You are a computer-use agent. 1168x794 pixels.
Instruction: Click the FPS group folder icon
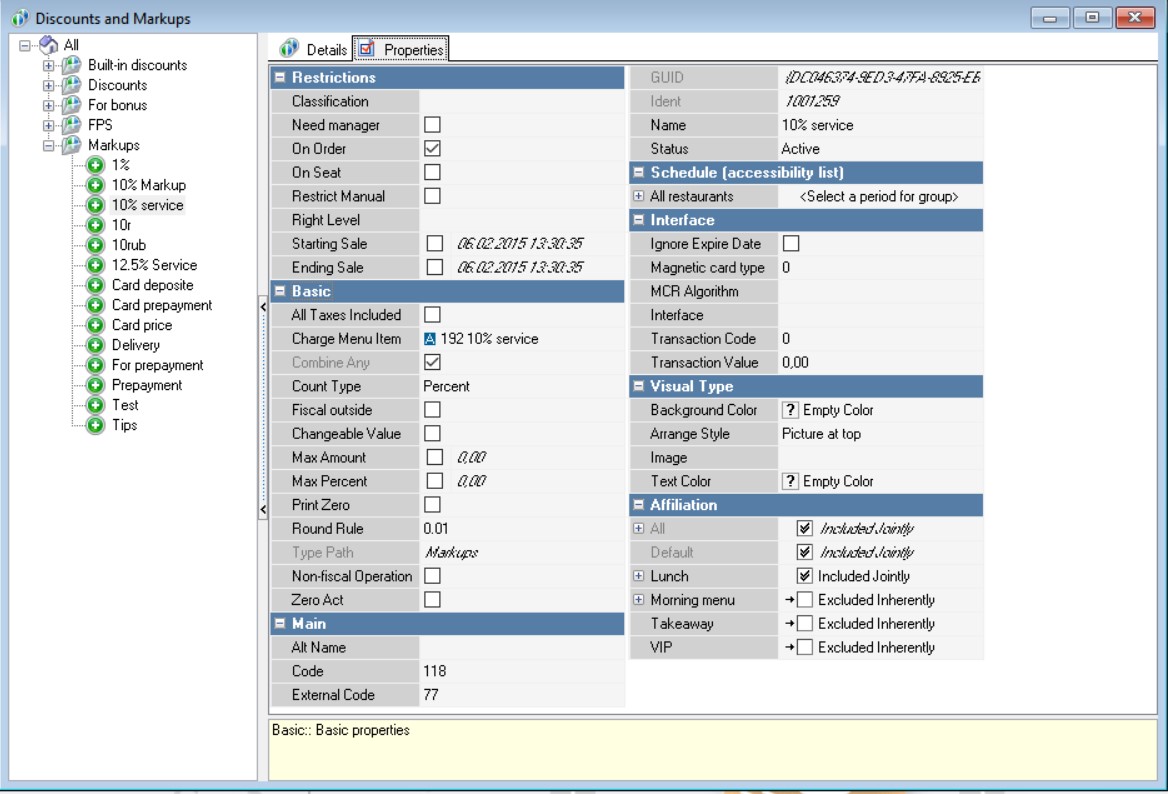(71, 125)
